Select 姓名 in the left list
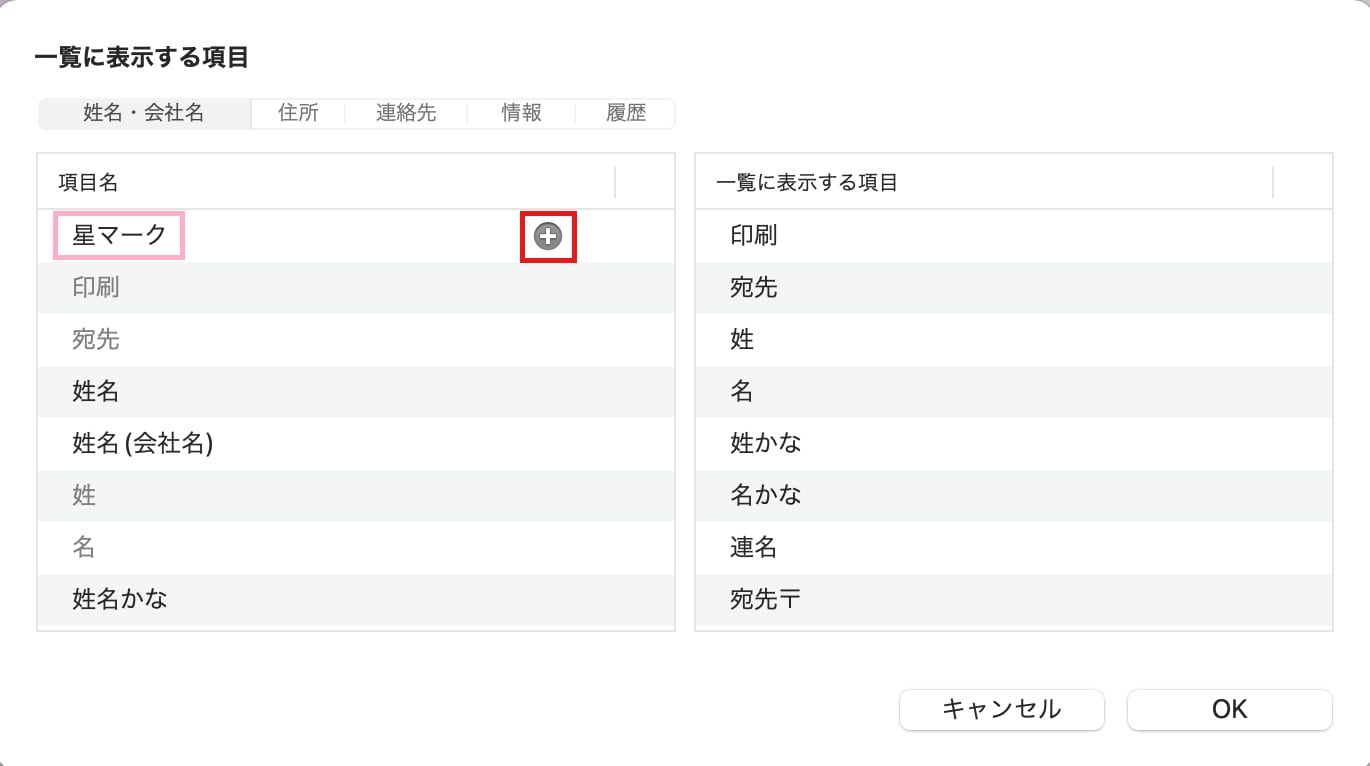Image resolution: width=1370 pixels, height=766 pixels. point(356,392)
